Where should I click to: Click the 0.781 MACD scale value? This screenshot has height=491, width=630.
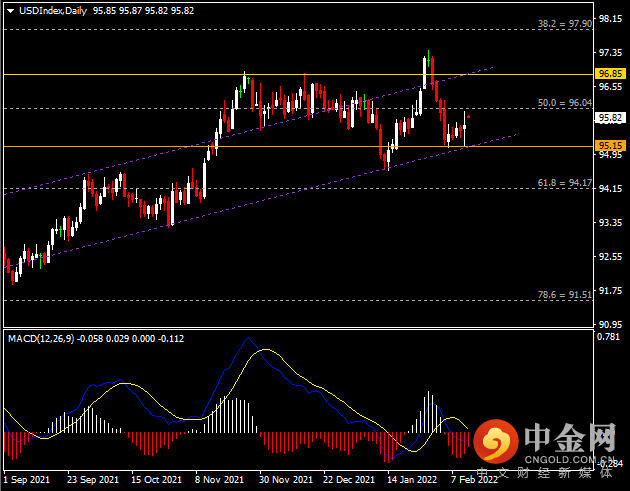[x=608, y=336]
